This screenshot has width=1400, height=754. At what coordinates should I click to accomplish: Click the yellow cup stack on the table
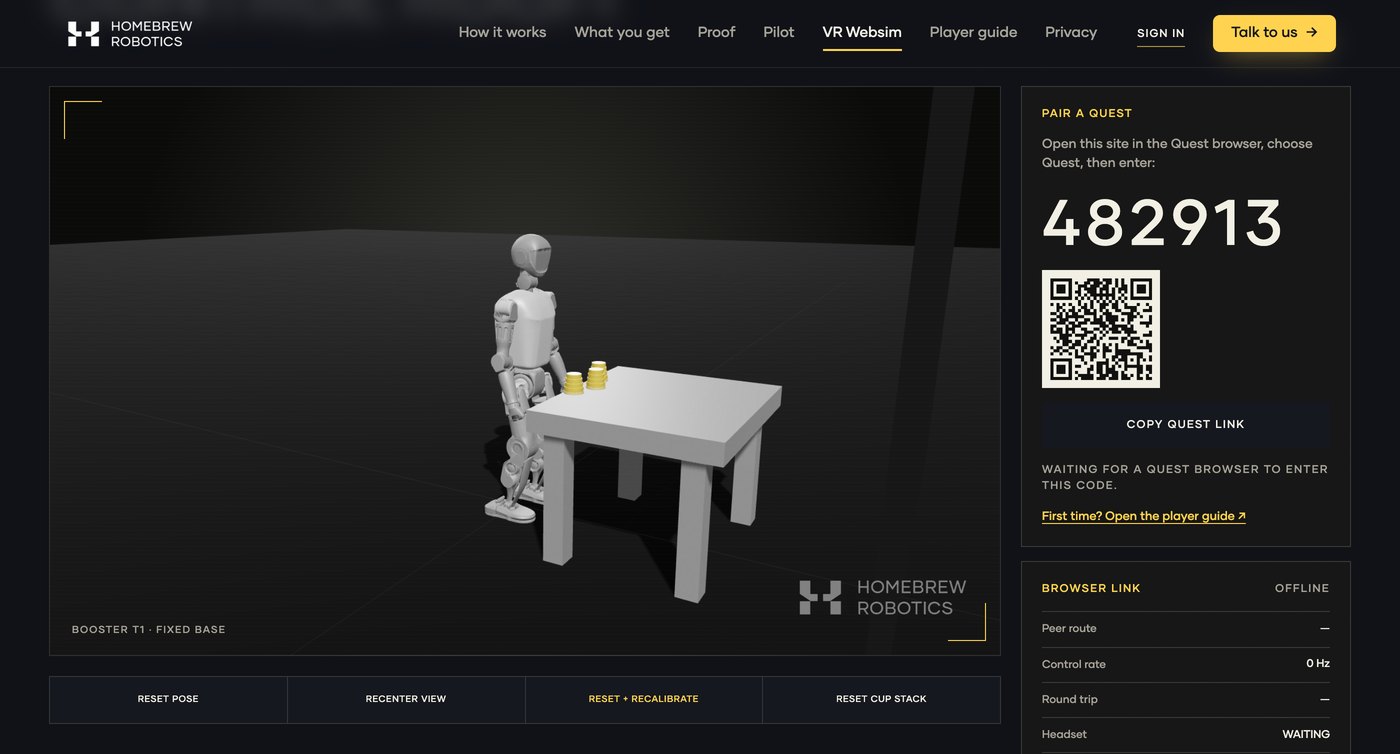click(586, 377)
